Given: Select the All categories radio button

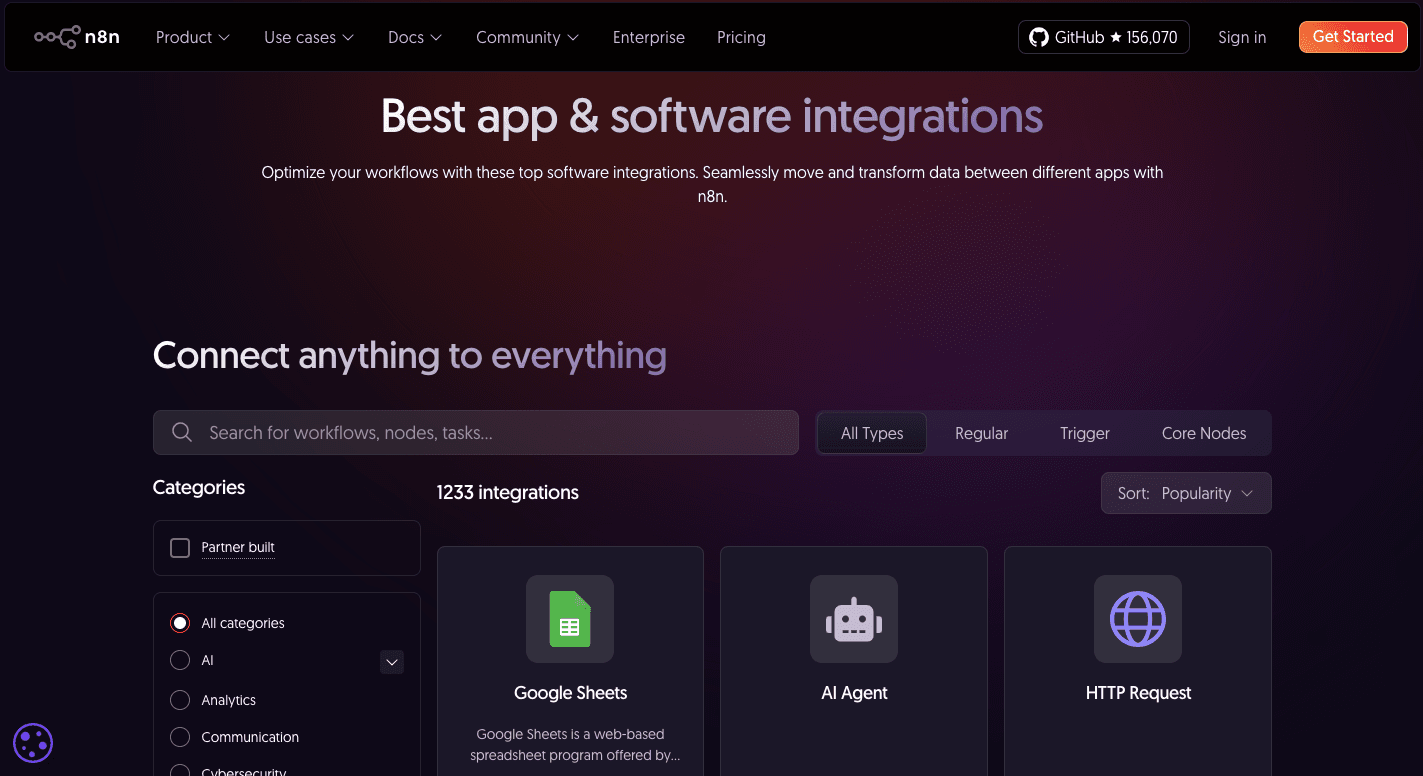Looking at the screenshot, I should coord(180,622).
